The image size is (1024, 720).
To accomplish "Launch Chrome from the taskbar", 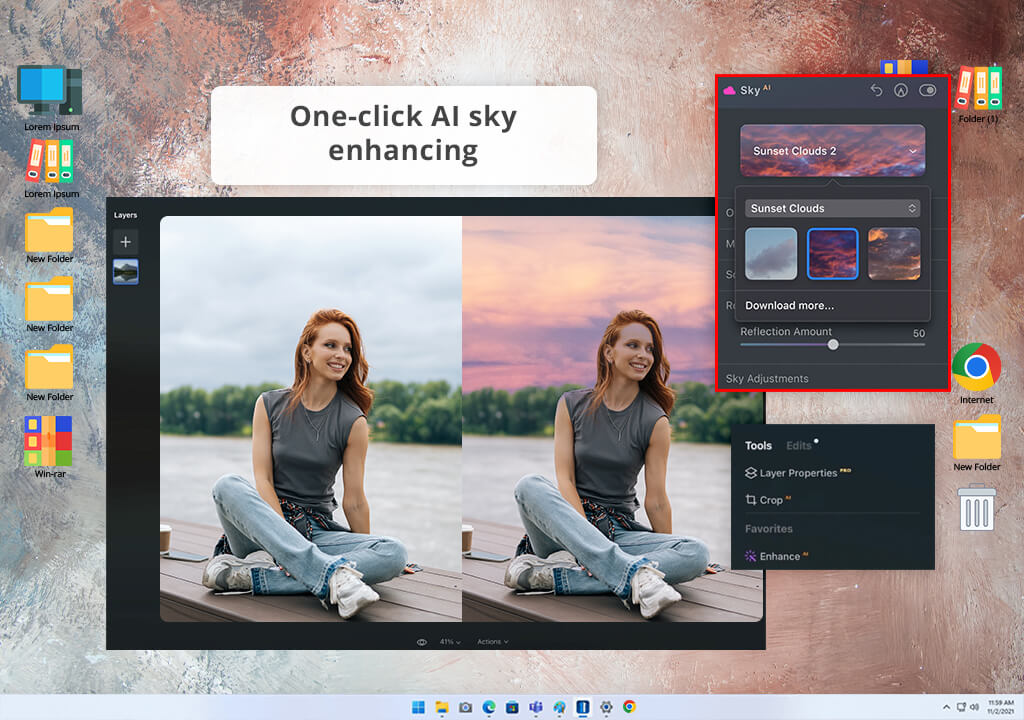I will (x=630, y=707).
